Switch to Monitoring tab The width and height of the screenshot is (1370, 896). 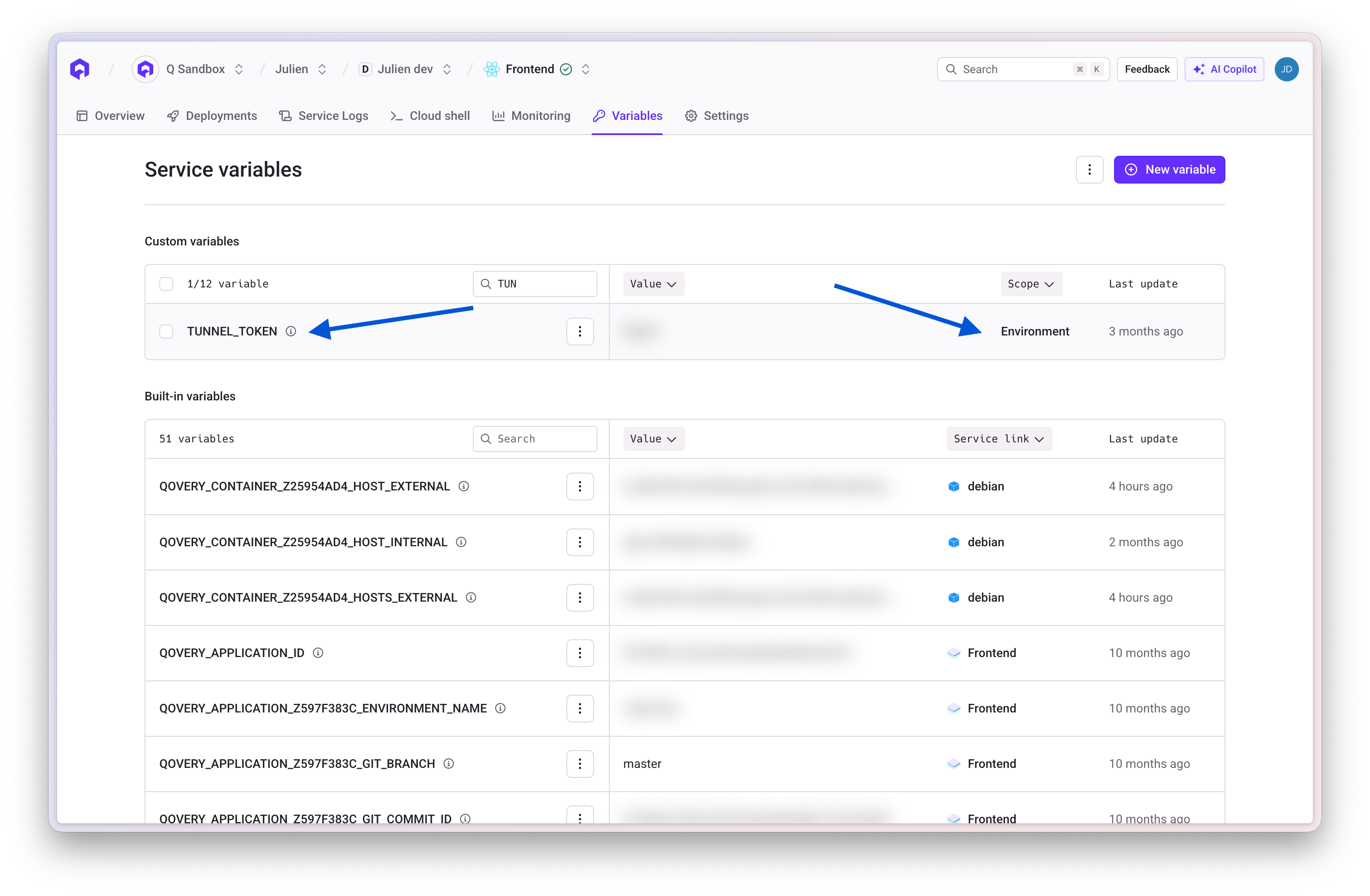531,116
